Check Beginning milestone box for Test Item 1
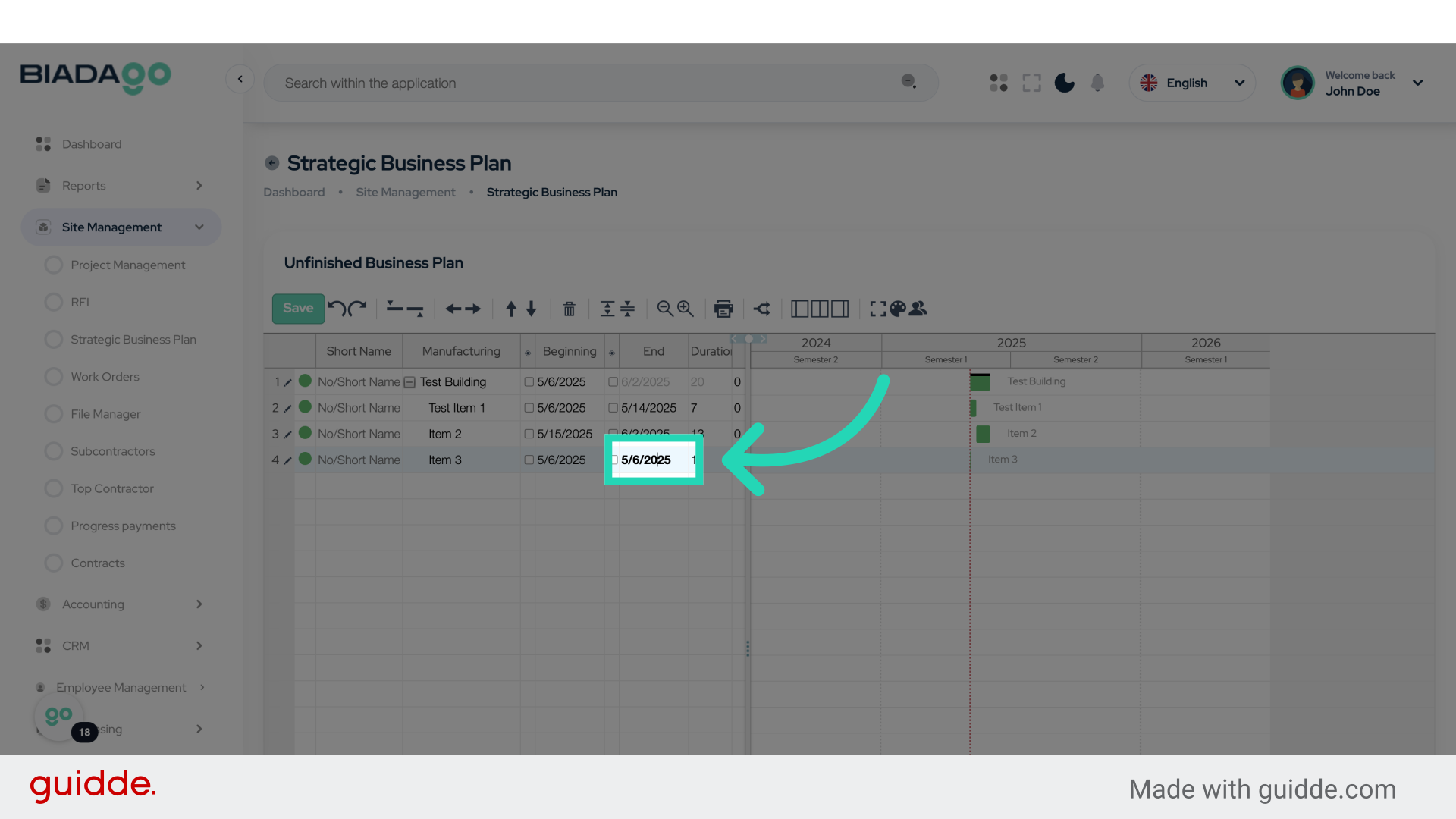1456x819 pixels. click(529, 408)
